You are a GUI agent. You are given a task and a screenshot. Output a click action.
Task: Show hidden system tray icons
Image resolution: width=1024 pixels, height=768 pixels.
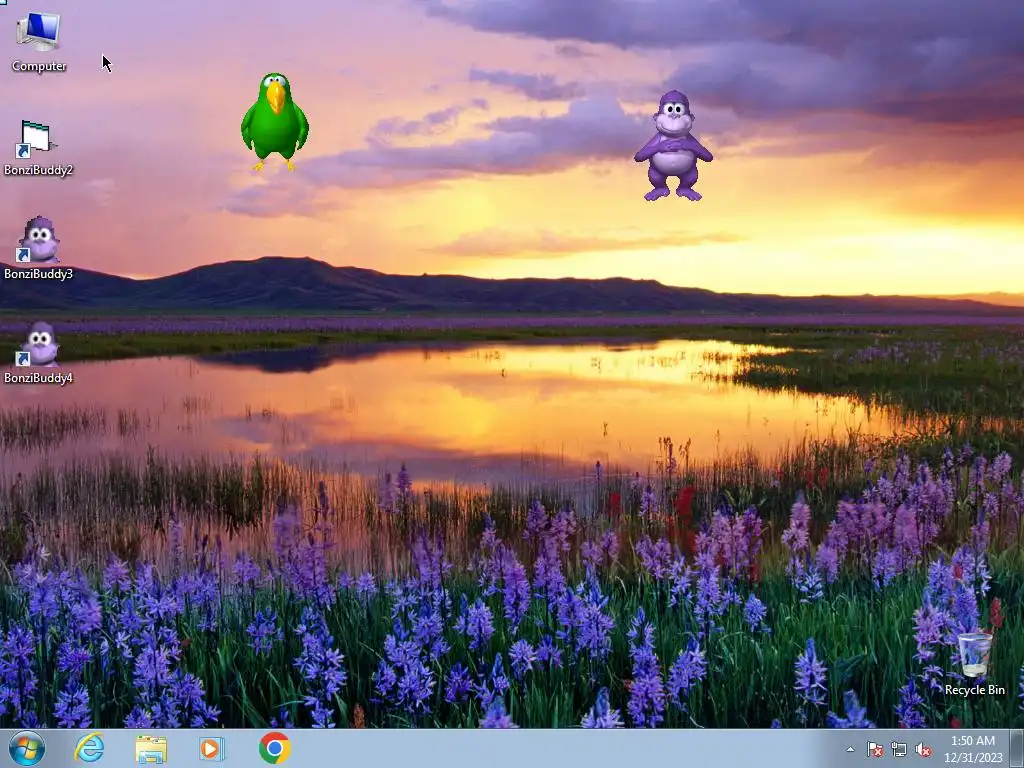850,749
